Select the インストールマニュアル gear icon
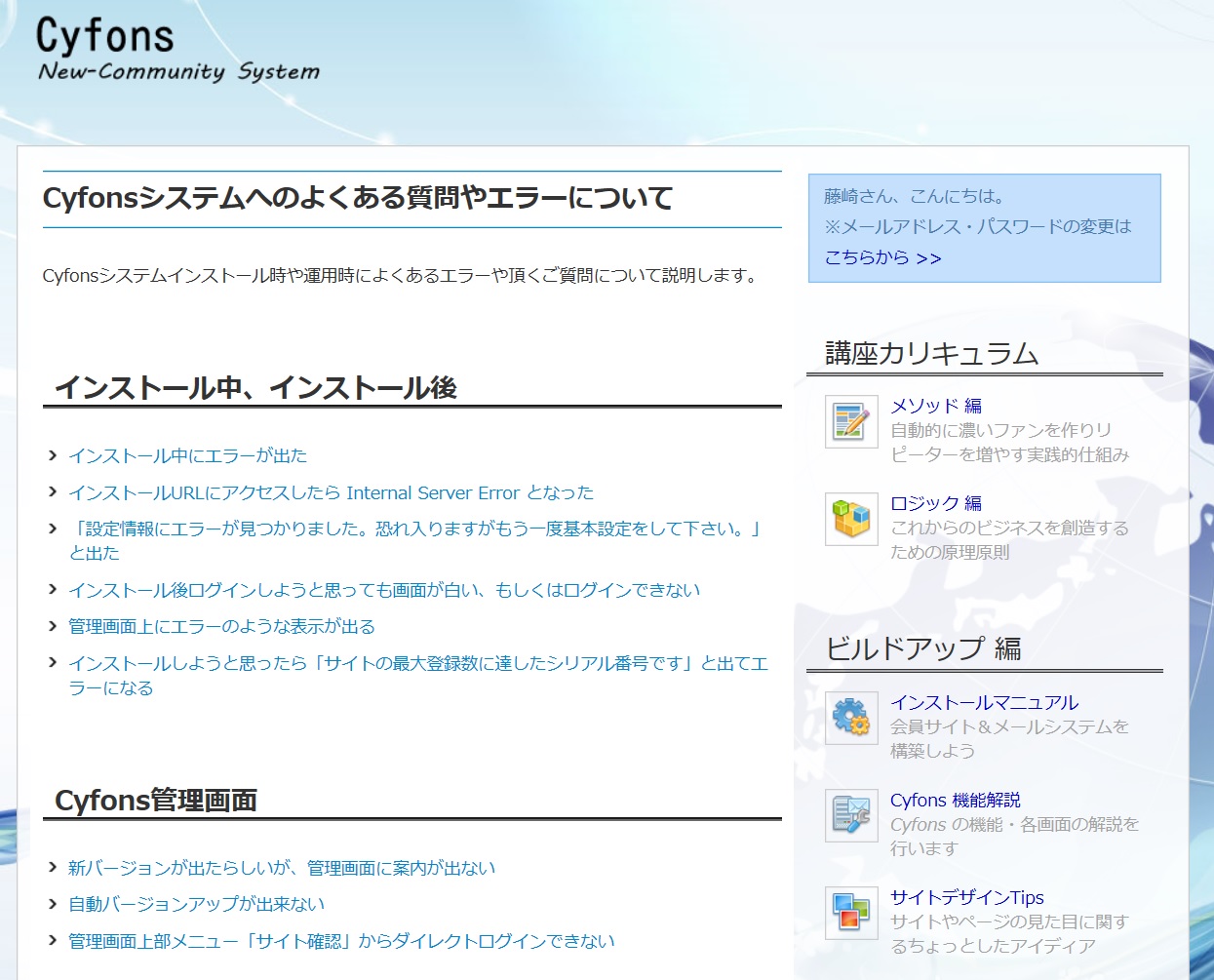Image resolution: width=1214 pixels, height=980 pixels. coord(850,719)
